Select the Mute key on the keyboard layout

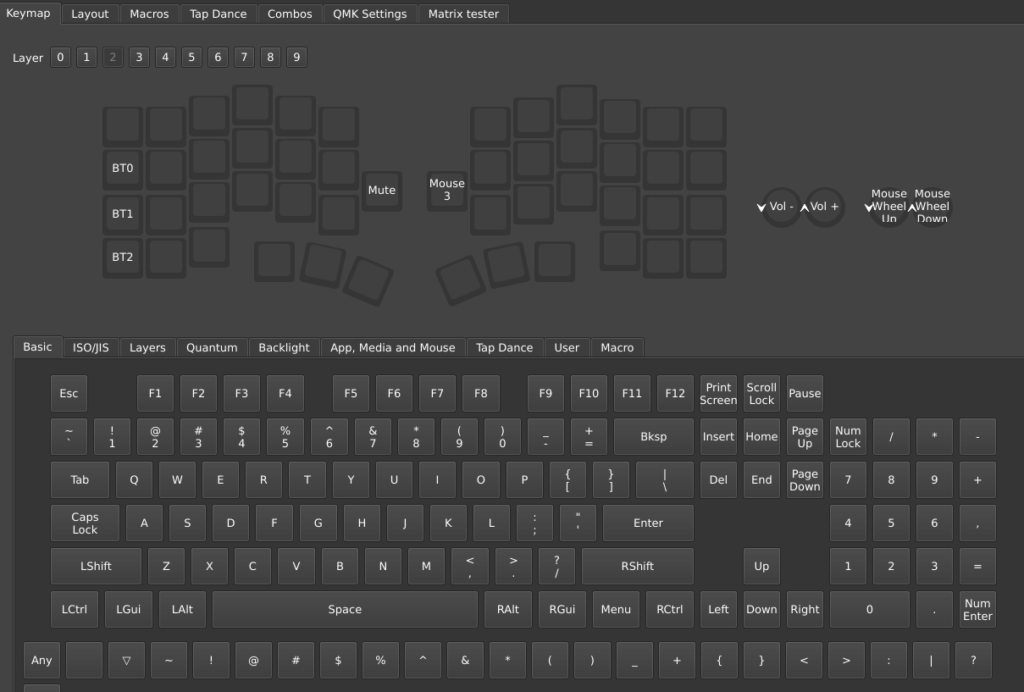(x=381, y=190)
